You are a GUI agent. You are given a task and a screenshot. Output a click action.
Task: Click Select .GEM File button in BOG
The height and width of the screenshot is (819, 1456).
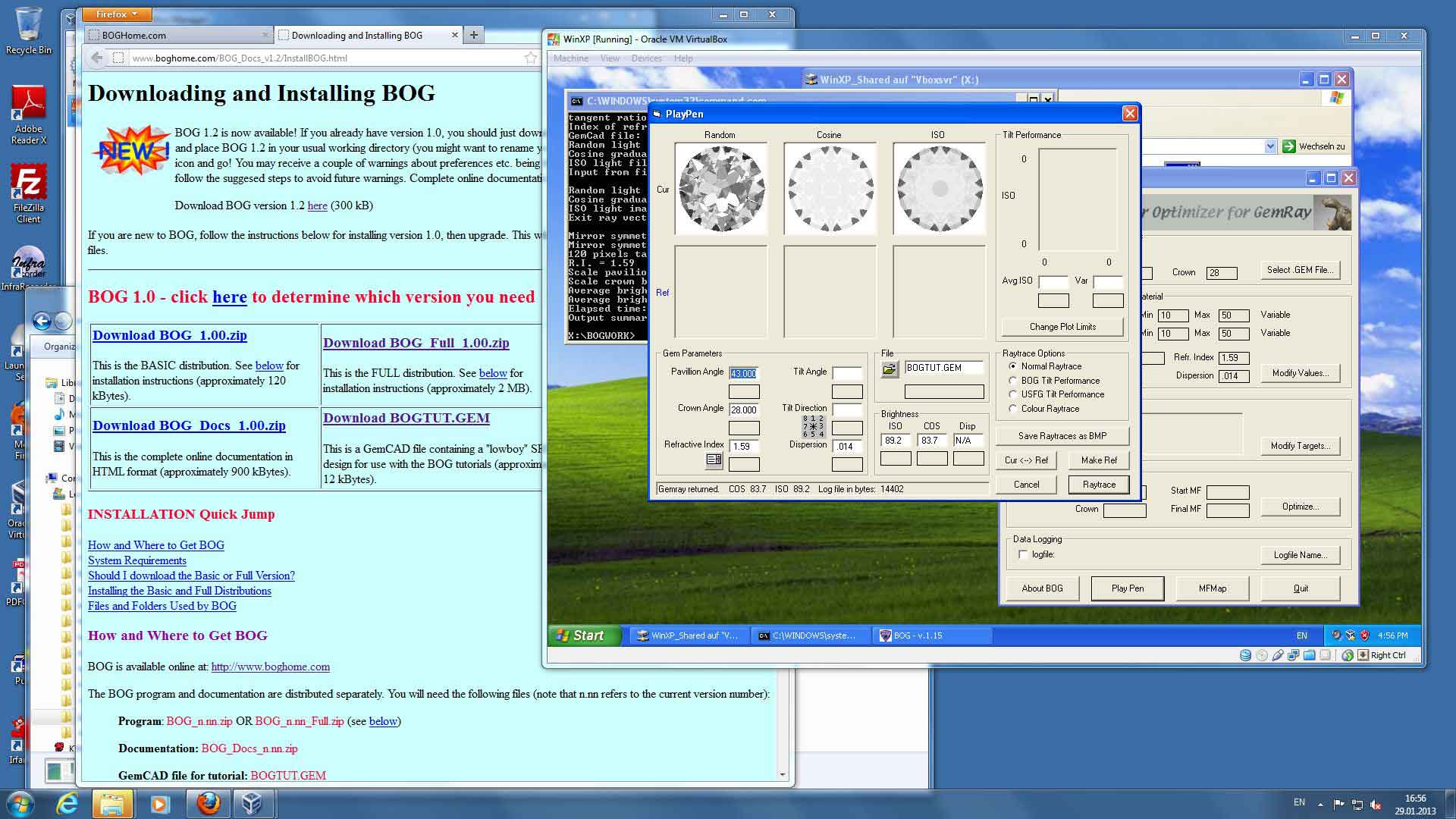1300,270
